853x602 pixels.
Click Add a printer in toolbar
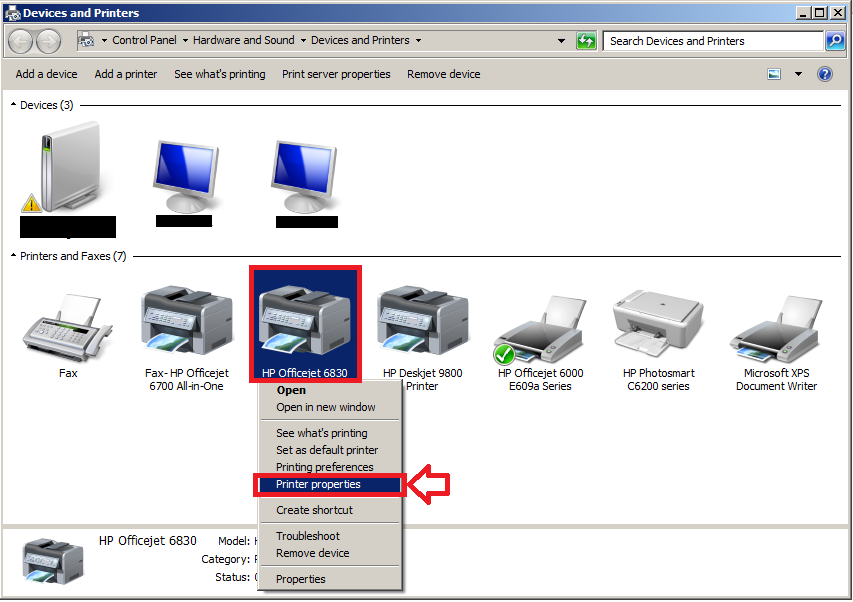coord(126,74)
